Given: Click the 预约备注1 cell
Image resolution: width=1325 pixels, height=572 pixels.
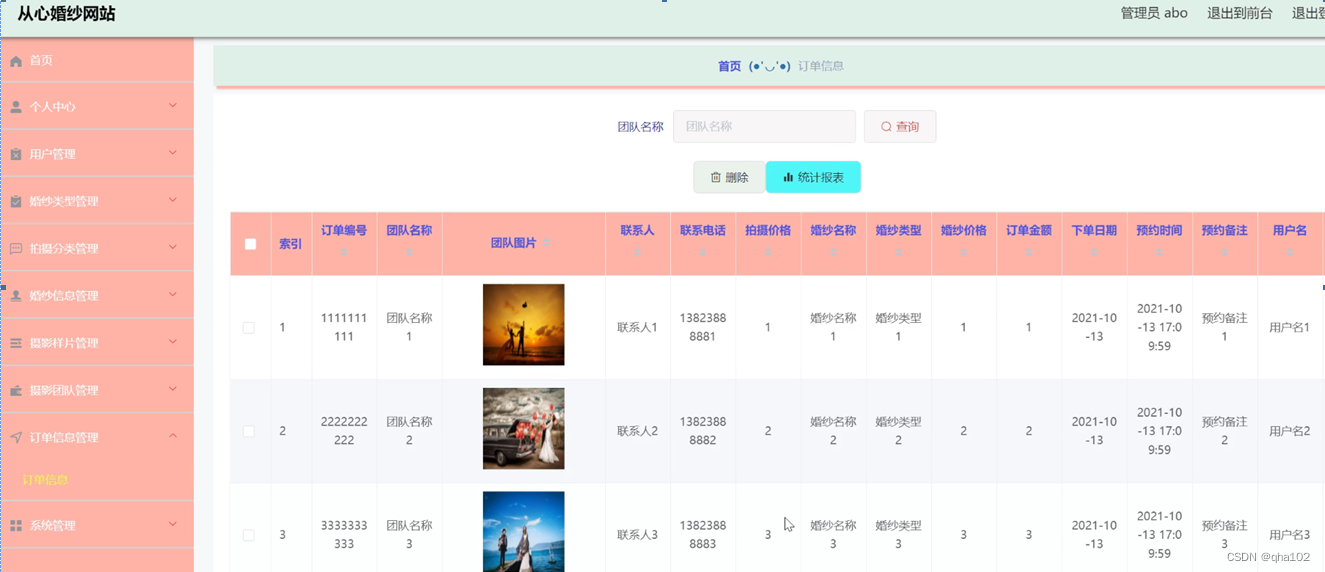Looking at the screenshot, I should click(1224, 327).
